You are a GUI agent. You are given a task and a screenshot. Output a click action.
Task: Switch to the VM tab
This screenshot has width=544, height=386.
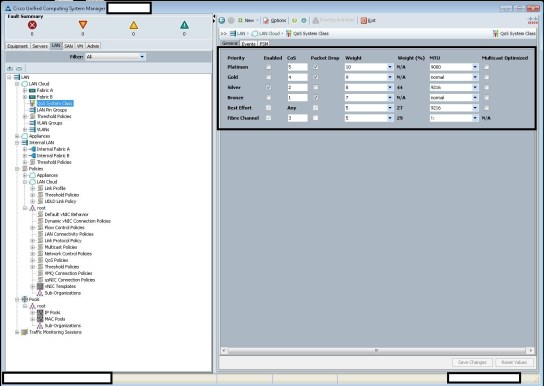coord(80,46)
